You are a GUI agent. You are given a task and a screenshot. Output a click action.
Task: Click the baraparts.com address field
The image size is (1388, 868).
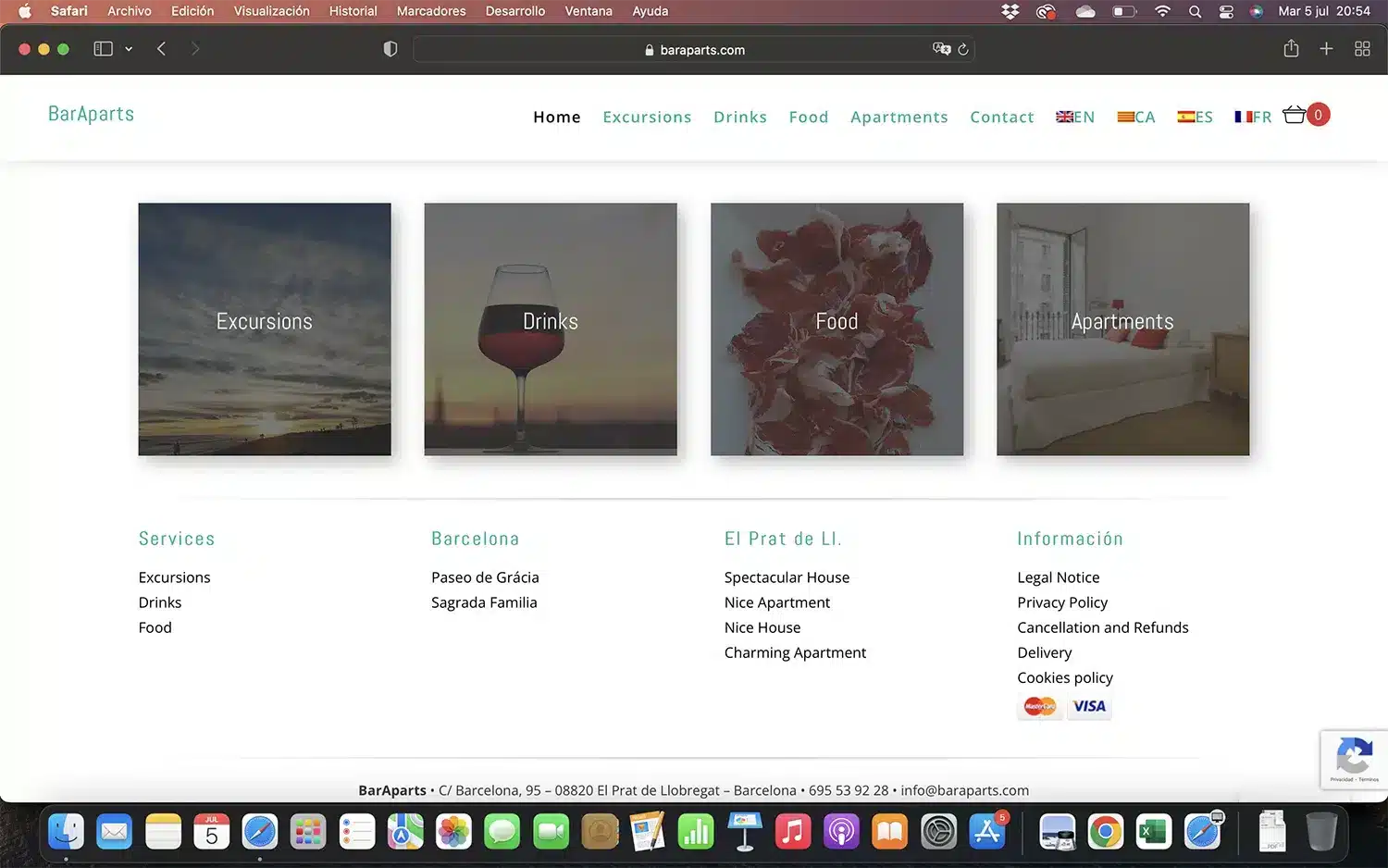694,50
